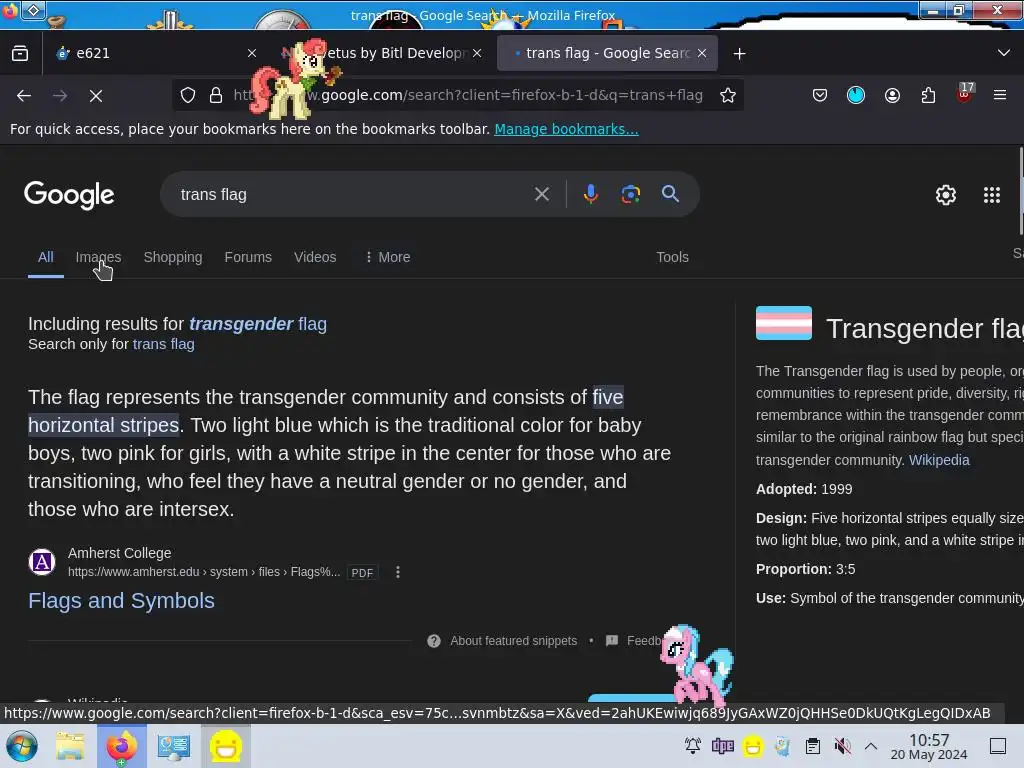1024x768 pixels.
Task: Show site security padlock information
Action: (216, 95)
